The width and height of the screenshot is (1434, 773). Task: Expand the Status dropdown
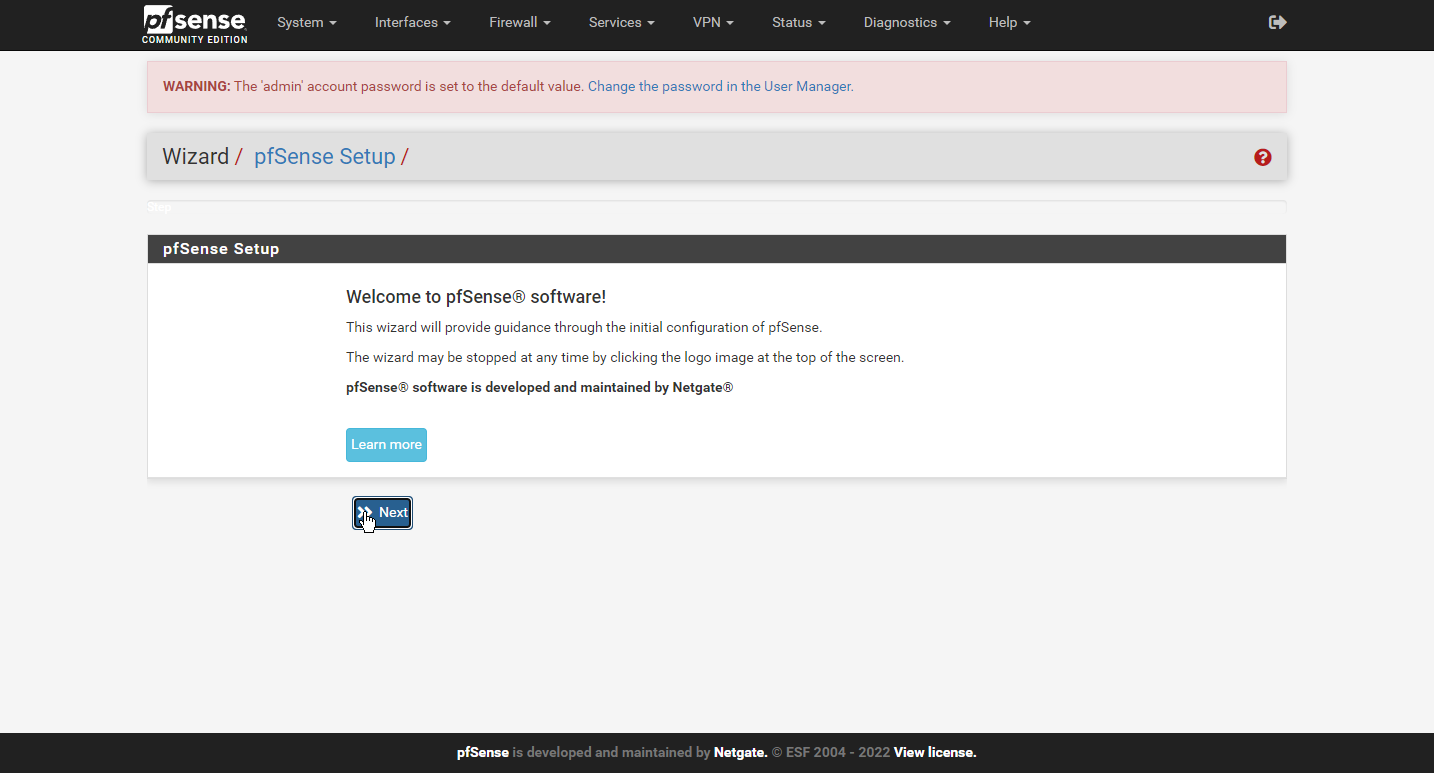click(799, 22)
